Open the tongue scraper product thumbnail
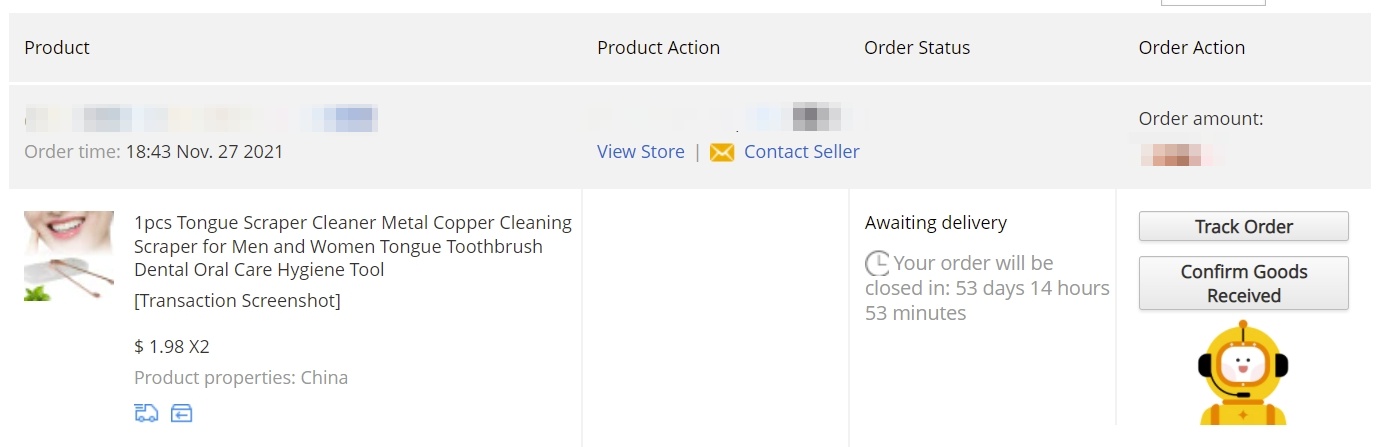Viewport: 1380px width, 447px height. 69,256
